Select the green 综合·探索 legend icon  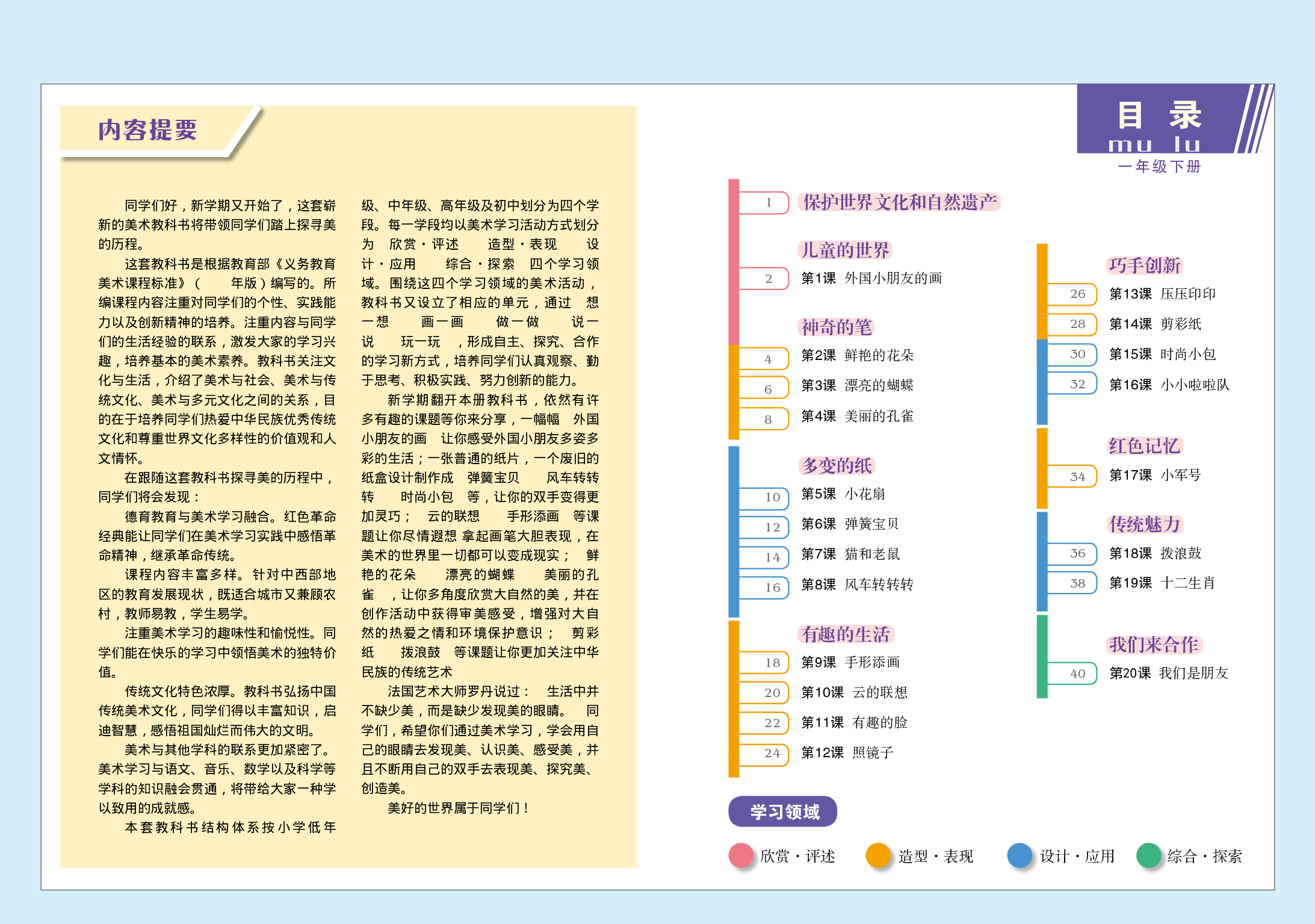[x=1149, y=855]
